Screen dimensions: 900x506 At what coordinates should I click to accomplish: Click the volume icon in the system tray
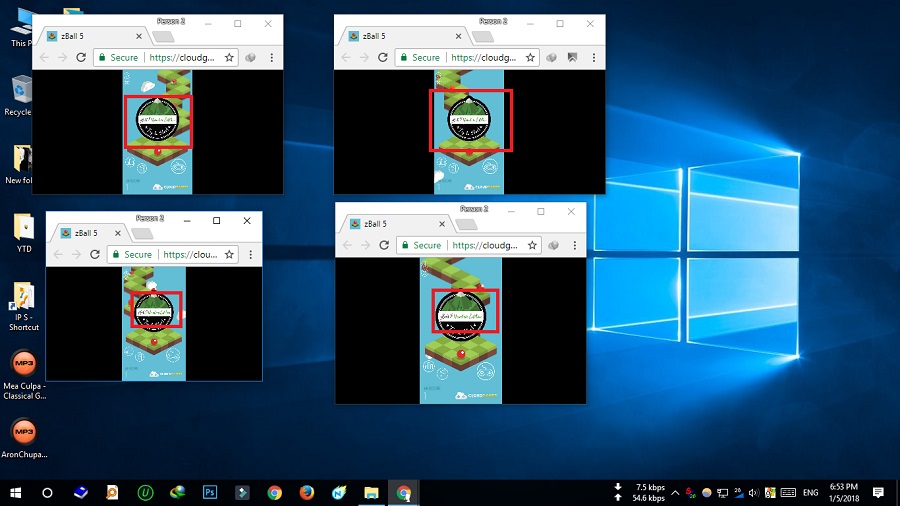click(x=753, y=493)
